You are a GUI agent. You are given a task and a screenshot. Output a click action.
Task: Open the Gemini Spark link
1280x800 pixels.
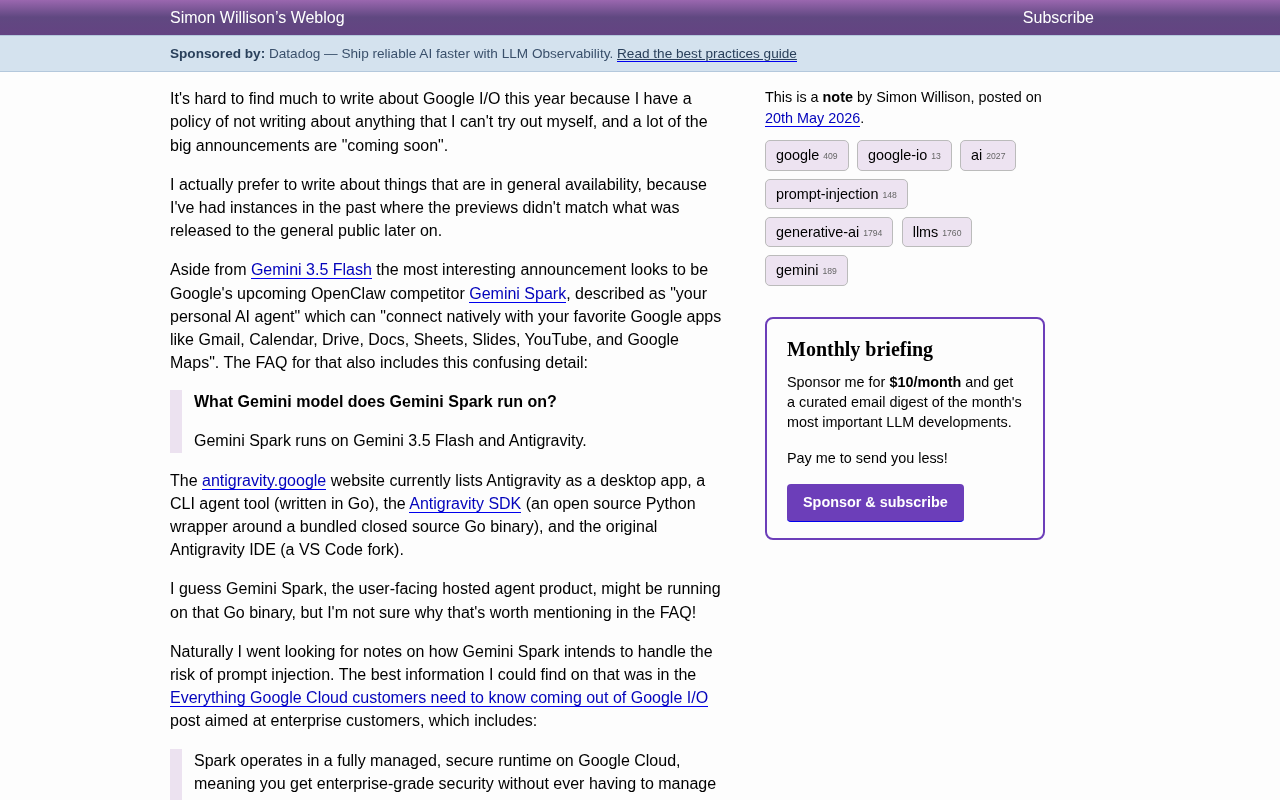pos(518,294)
